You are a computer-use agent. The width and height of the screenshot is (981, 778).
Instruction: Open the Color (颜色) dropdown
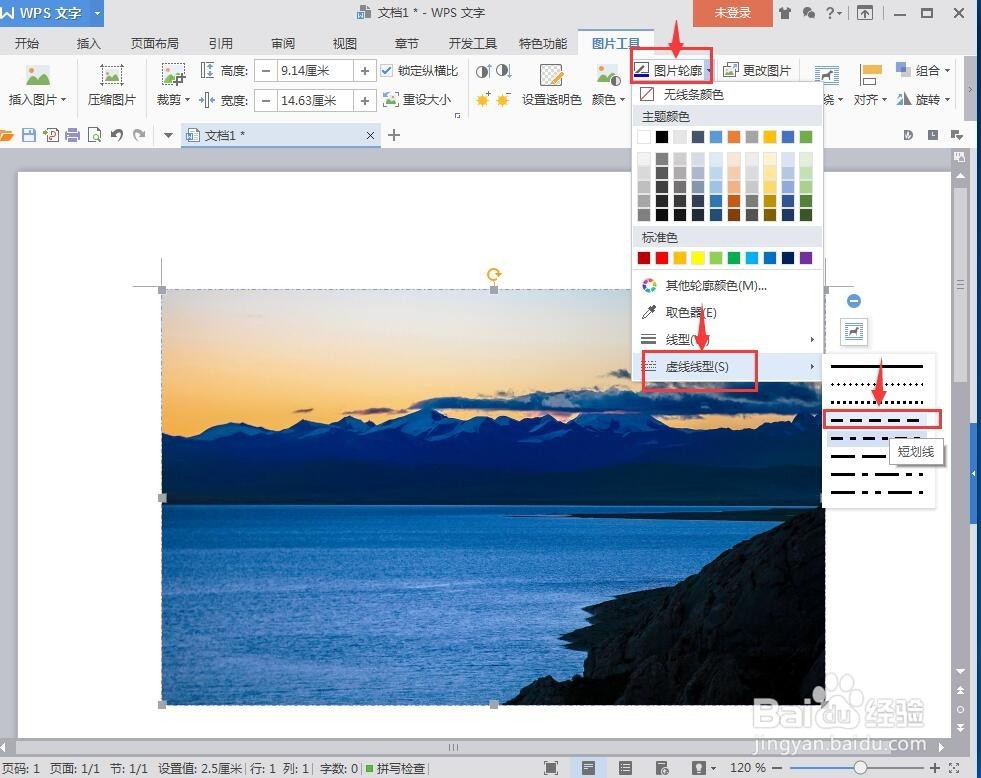(608, 99)
